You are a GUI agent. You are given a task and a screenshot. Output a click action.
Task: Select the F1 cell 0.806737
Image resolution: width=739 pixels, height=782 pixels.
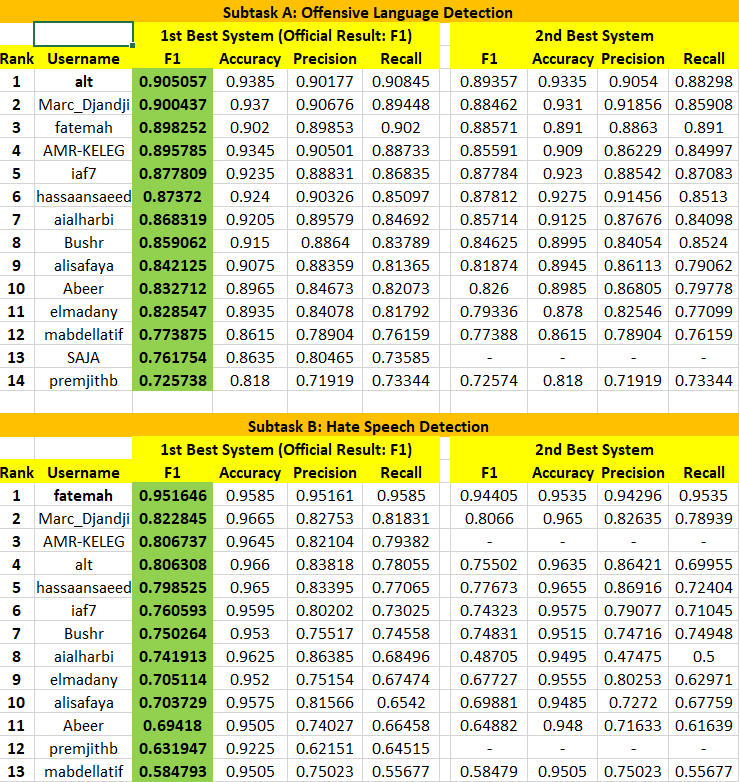point(173,541)
